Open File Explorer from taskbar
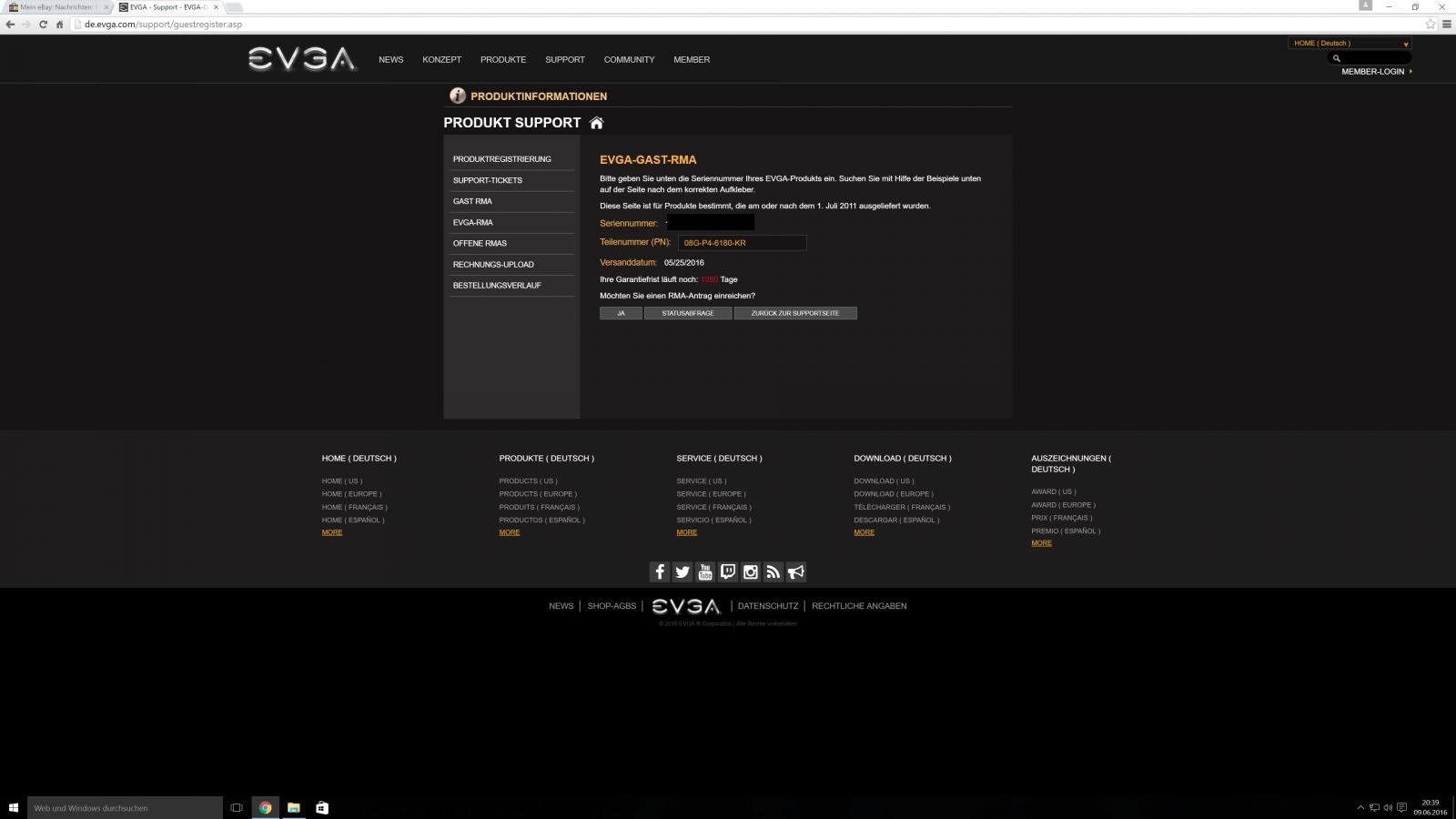Image resolution: width=1456 pixels, height=819 pixels. click(294, 807)
